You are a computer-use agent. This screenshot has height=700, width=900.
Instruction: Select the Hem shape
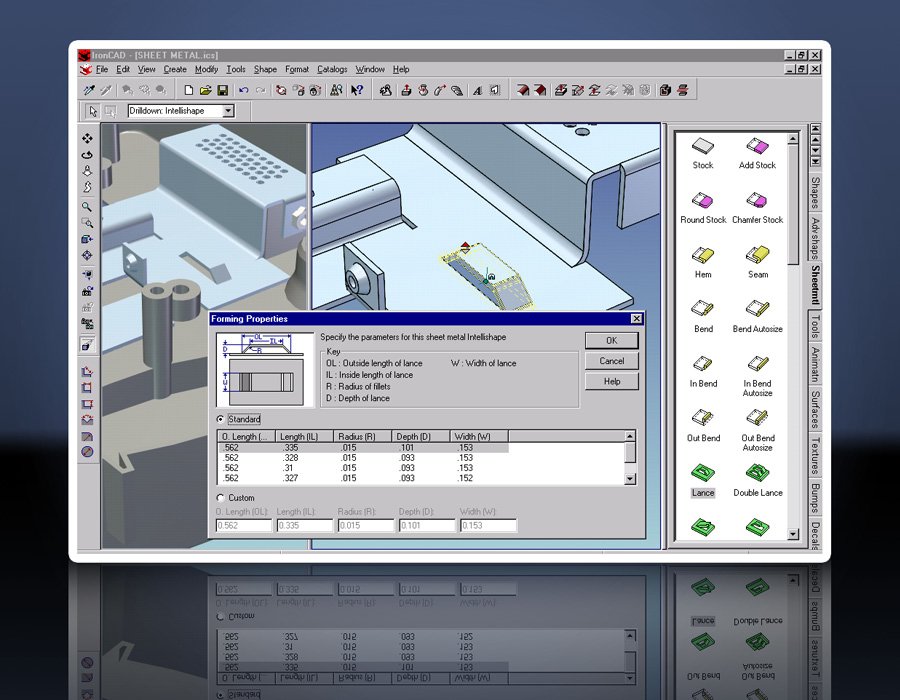pos(703,263)
